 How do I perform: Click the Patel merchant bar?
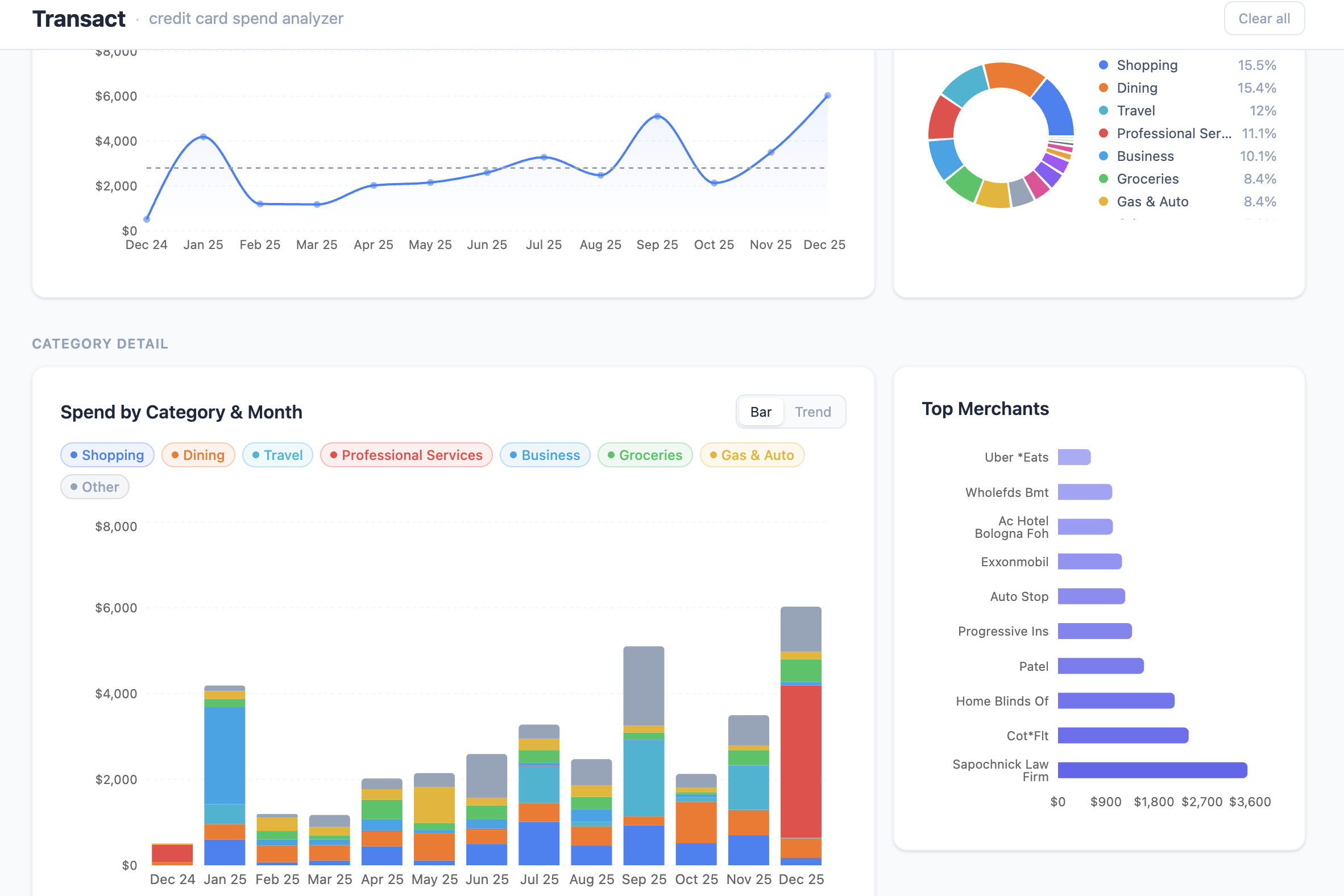coord(1101,666)
